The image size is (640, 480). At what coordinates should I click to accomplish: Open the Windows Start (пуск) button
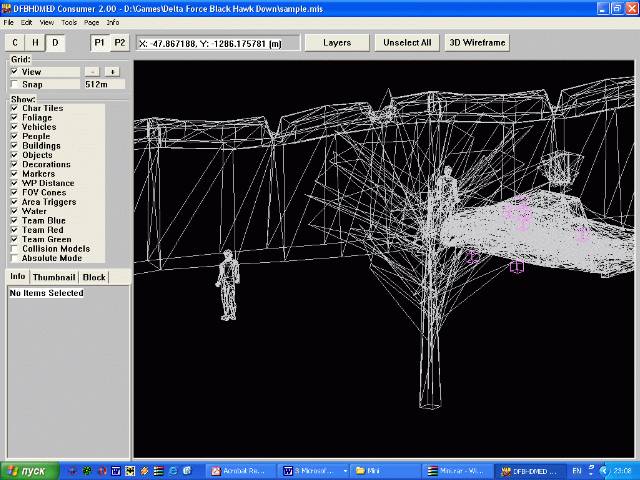coord(30,471)
